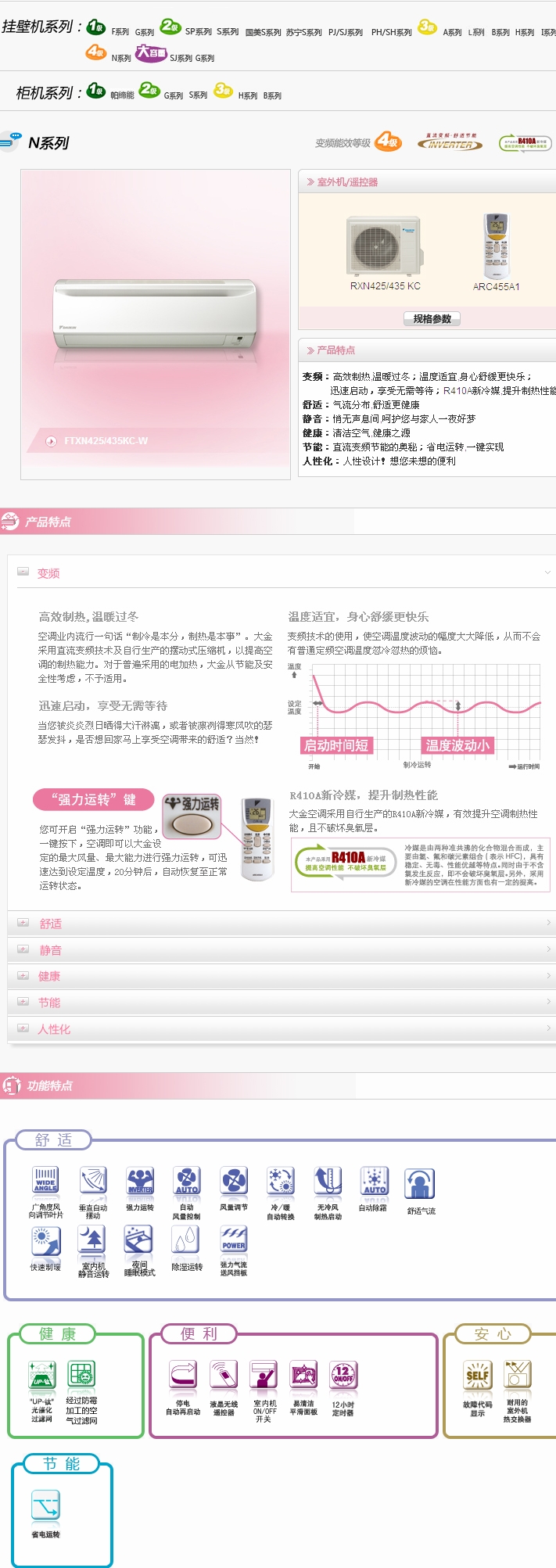Click the 广角度风向调节叶片 wide angle icon
The image size is (556, 1568).
(45, 1180)
